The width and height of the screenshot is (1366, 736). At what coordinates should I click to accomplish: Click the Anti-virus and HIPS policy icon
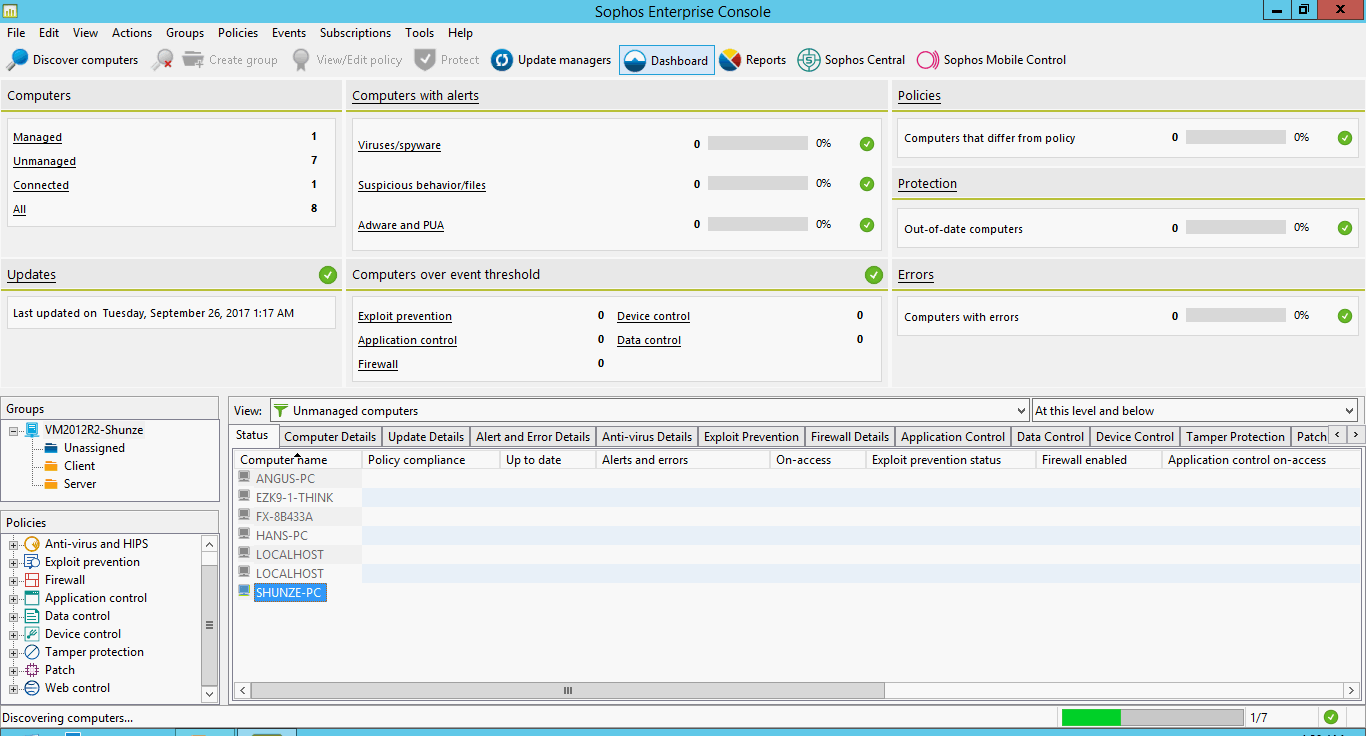coord(33,544)
